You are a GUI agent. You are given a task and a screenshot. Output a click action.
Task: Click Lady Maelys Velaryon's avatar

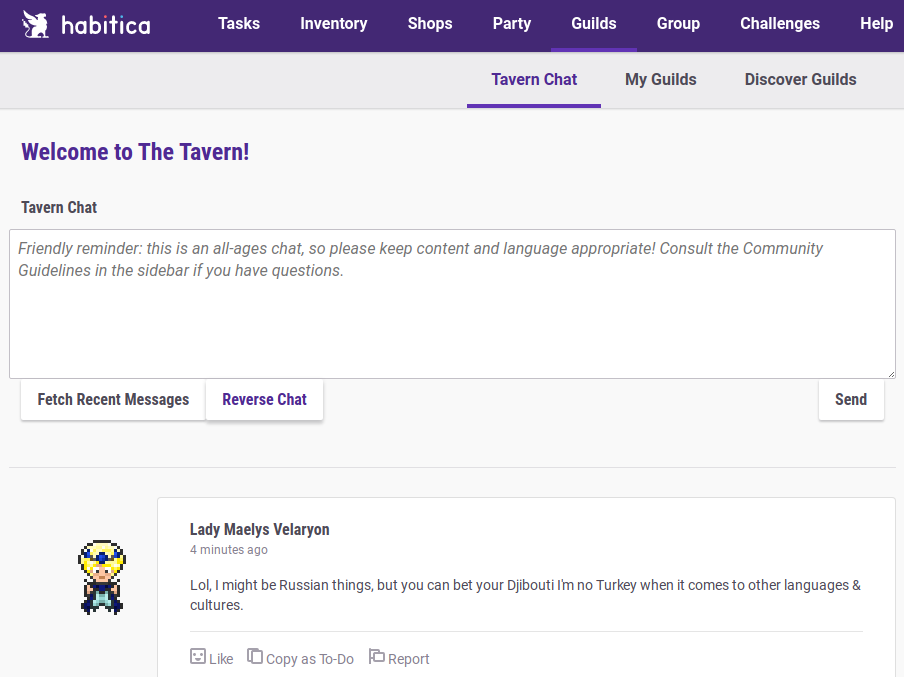click(x=101, y=577)
